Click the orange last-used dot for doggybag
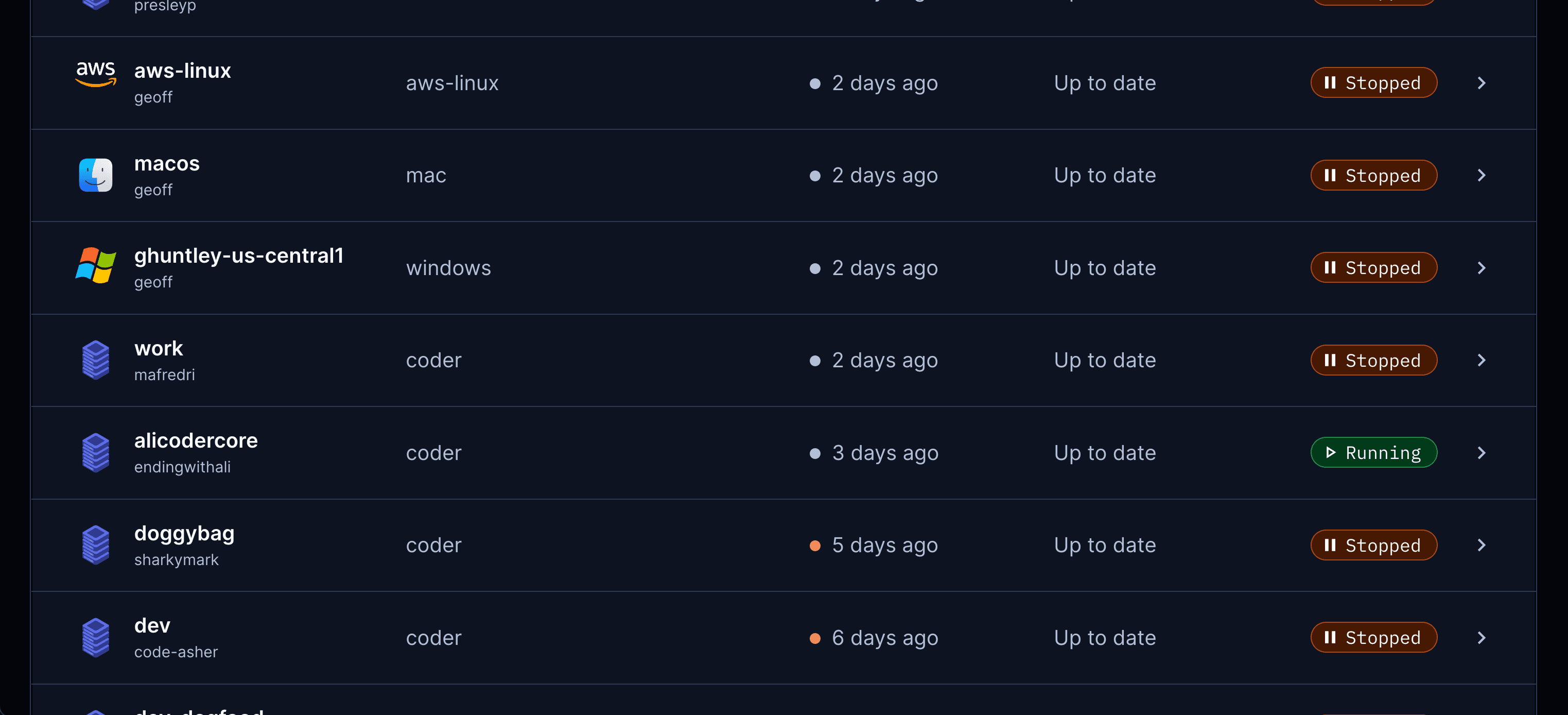 (815, 546)
